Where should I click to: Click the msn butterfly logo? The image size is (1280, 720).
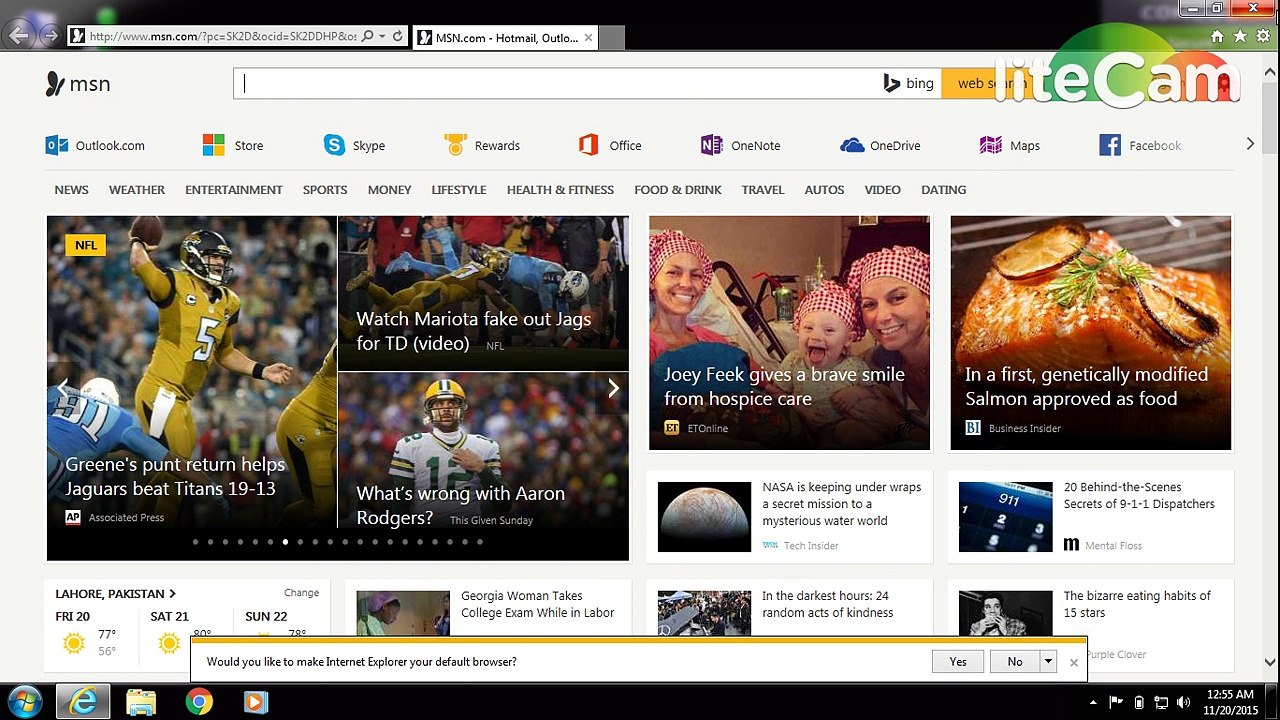click(78, 84)
